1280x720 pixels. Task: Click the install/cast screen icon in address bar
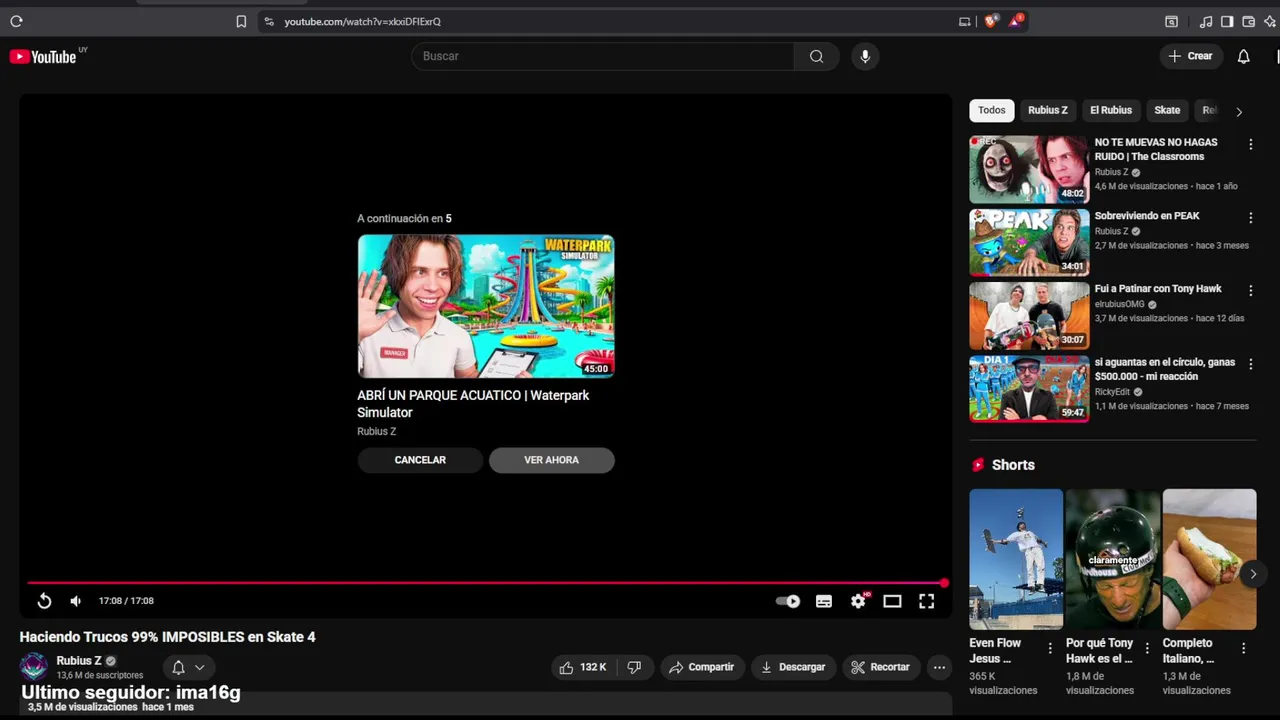tap(964, 21)
